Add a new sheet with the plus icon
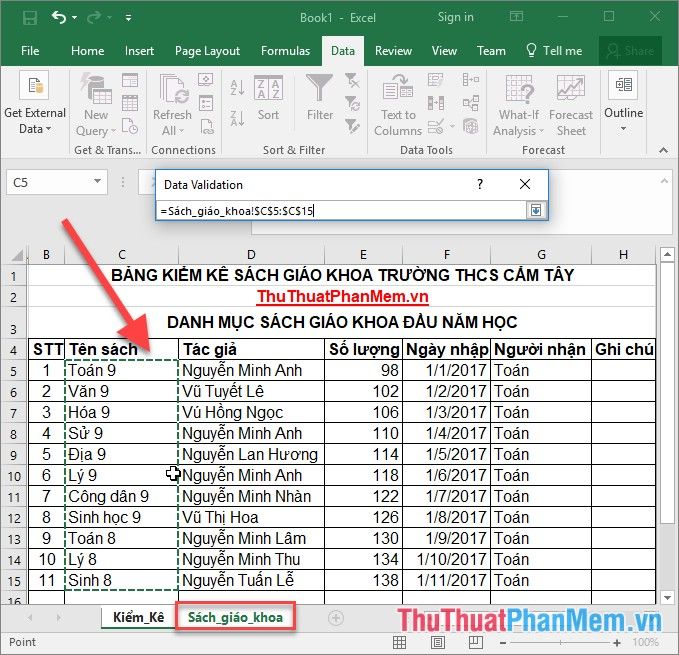679x655 pixels. coord(336,618)
